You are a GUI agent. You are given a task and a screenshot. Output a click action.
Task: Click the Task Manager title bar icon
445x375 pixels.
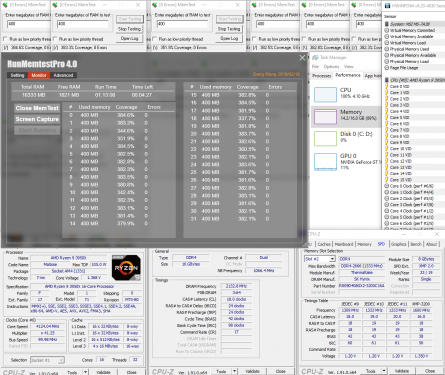point(315,57)
